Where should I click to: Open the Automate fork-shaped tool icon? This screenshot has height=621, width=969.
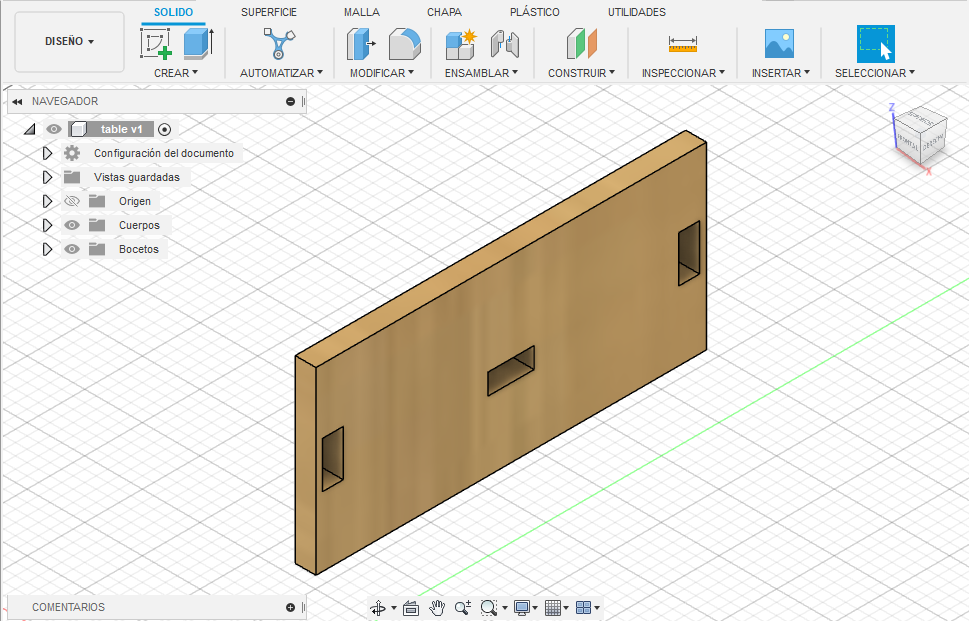point(279,44)
